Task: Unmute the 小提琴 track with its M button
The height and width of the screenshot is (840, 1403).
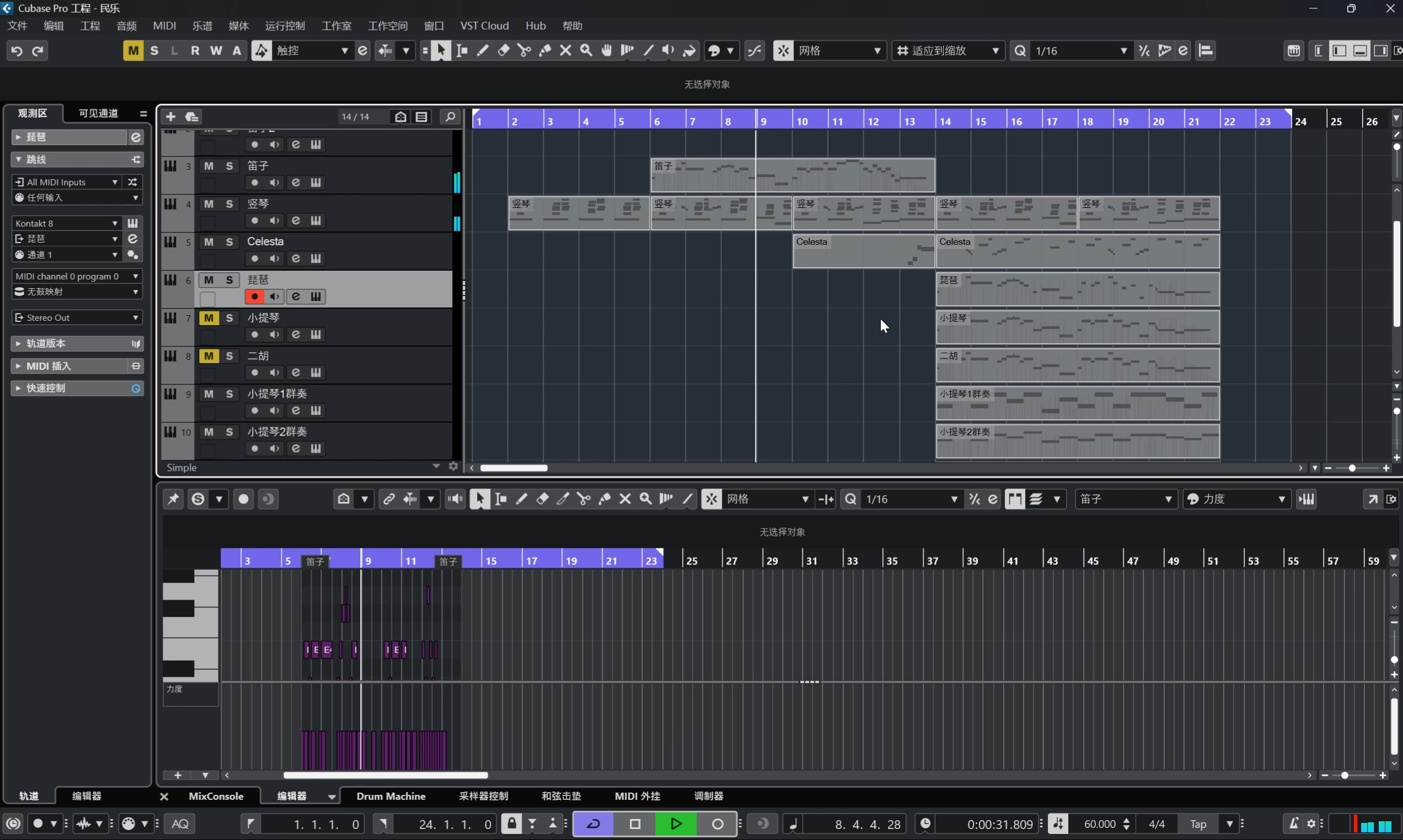Action: click(x=208, y=318)
